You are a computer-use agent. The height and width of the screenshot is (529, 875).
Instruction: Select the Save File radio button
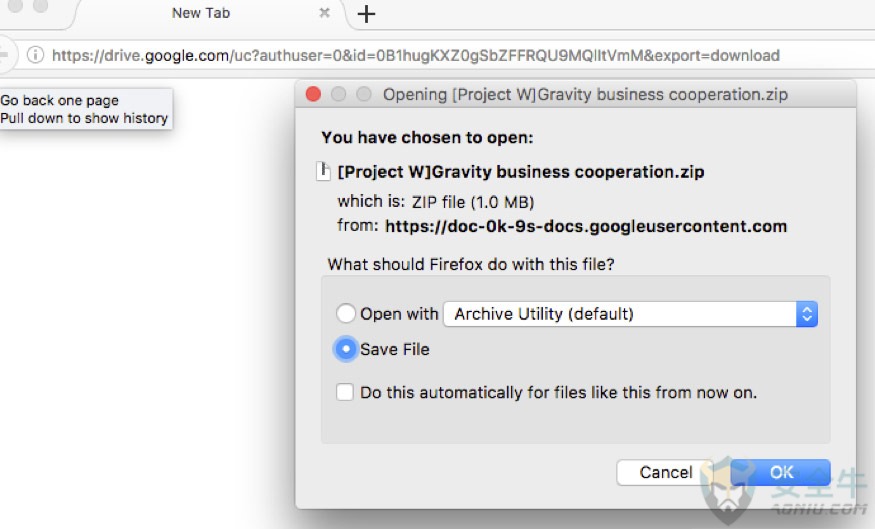click(345, 349)
